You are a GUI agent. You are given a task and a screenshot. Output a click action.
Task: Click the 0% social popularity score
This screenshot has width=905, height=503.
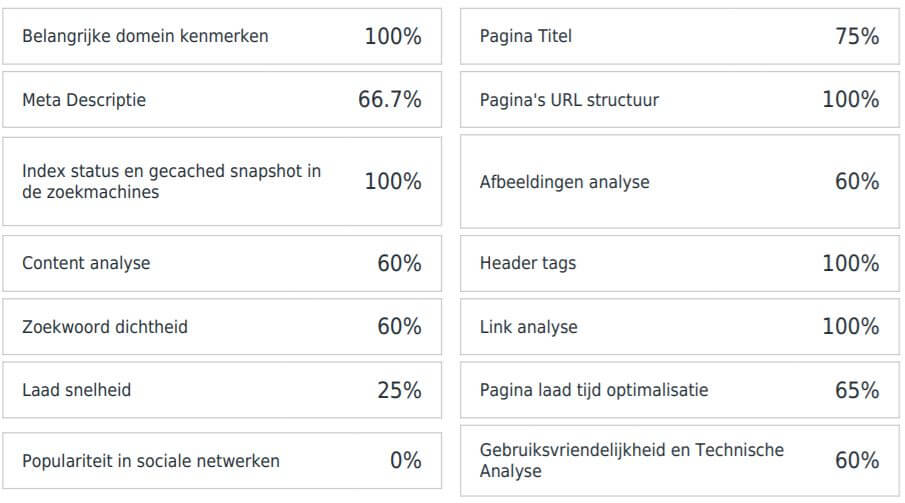(x=406, y=461)
